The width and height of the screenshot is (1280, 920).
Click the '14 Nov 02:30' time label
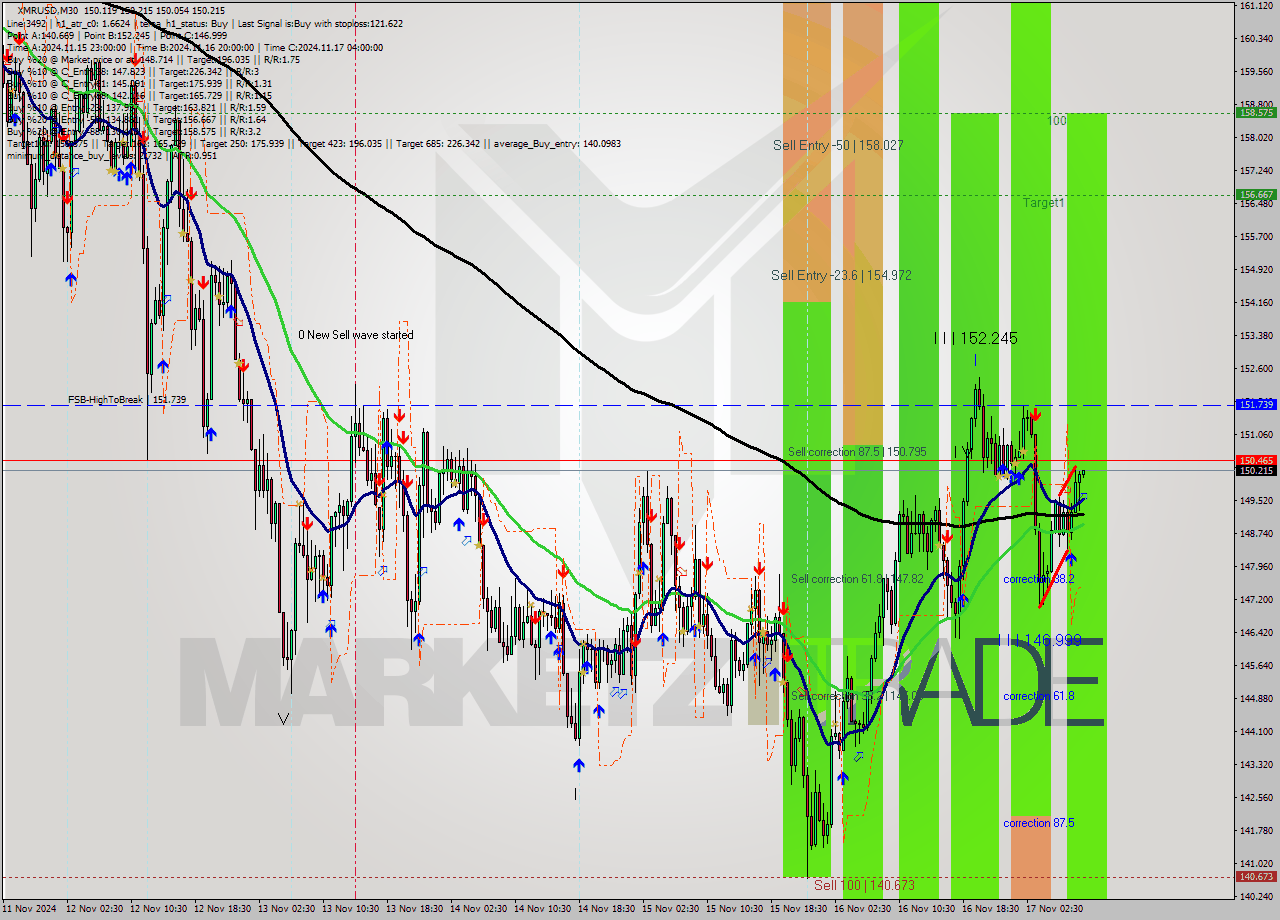tap(478, 909)
